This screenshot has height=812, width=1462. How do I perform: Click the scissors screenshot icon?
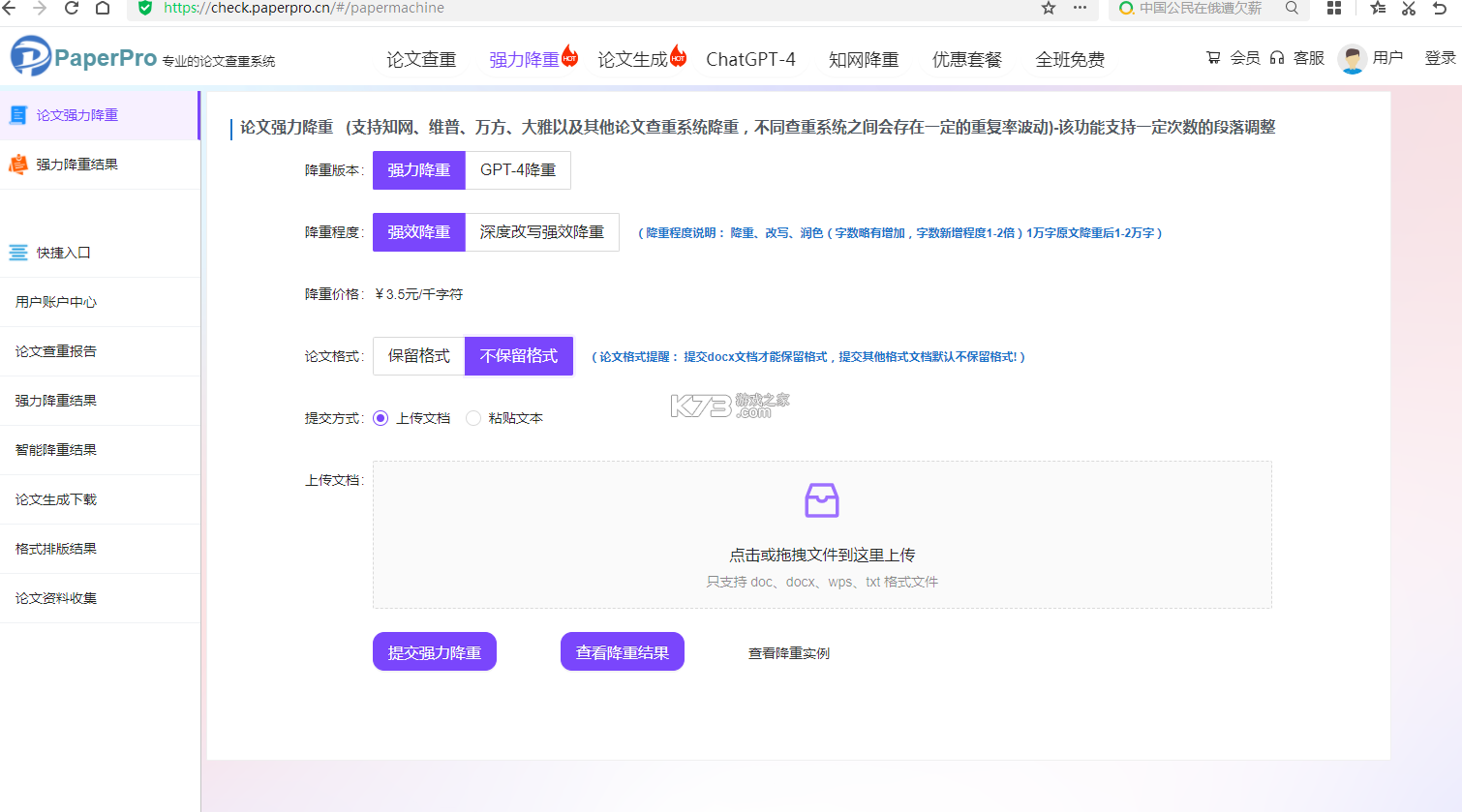(1409, 8)
